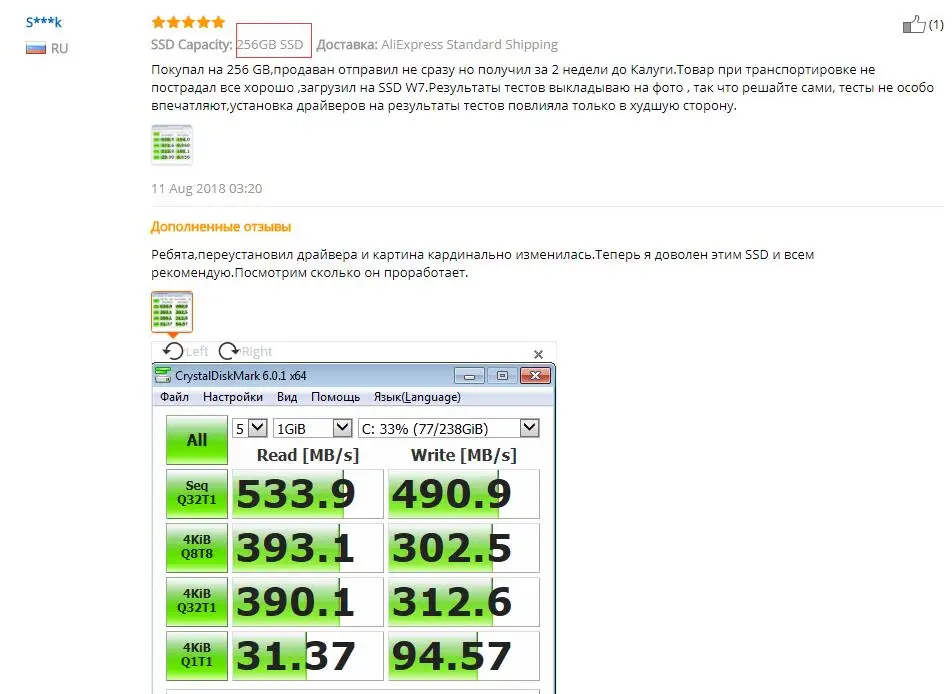The image size is (952, 694).
Task: Click the CrystalDiskMark title bar icon
Action: [163, 375]
